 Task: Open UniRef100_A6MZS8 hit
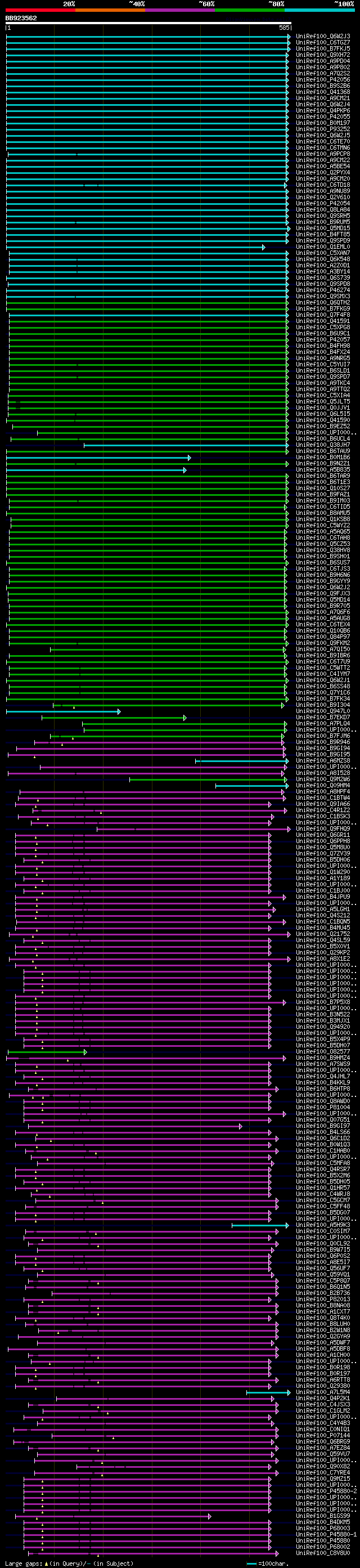click(323, 761)
